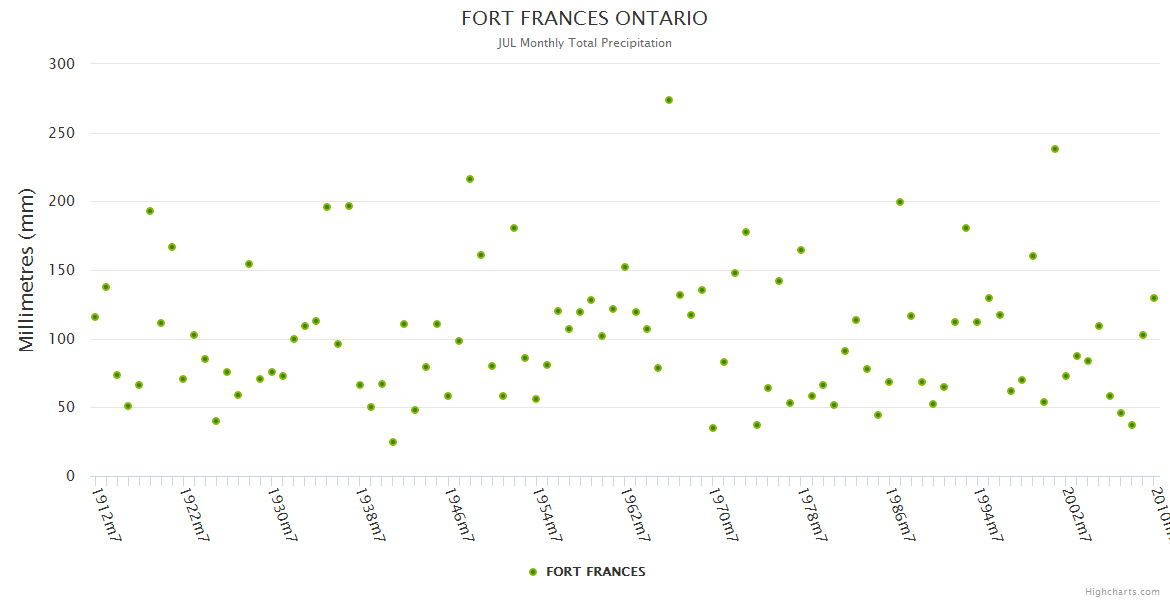
Task: Click the 1970m7 x-axis label
Action: pos(724,514)
